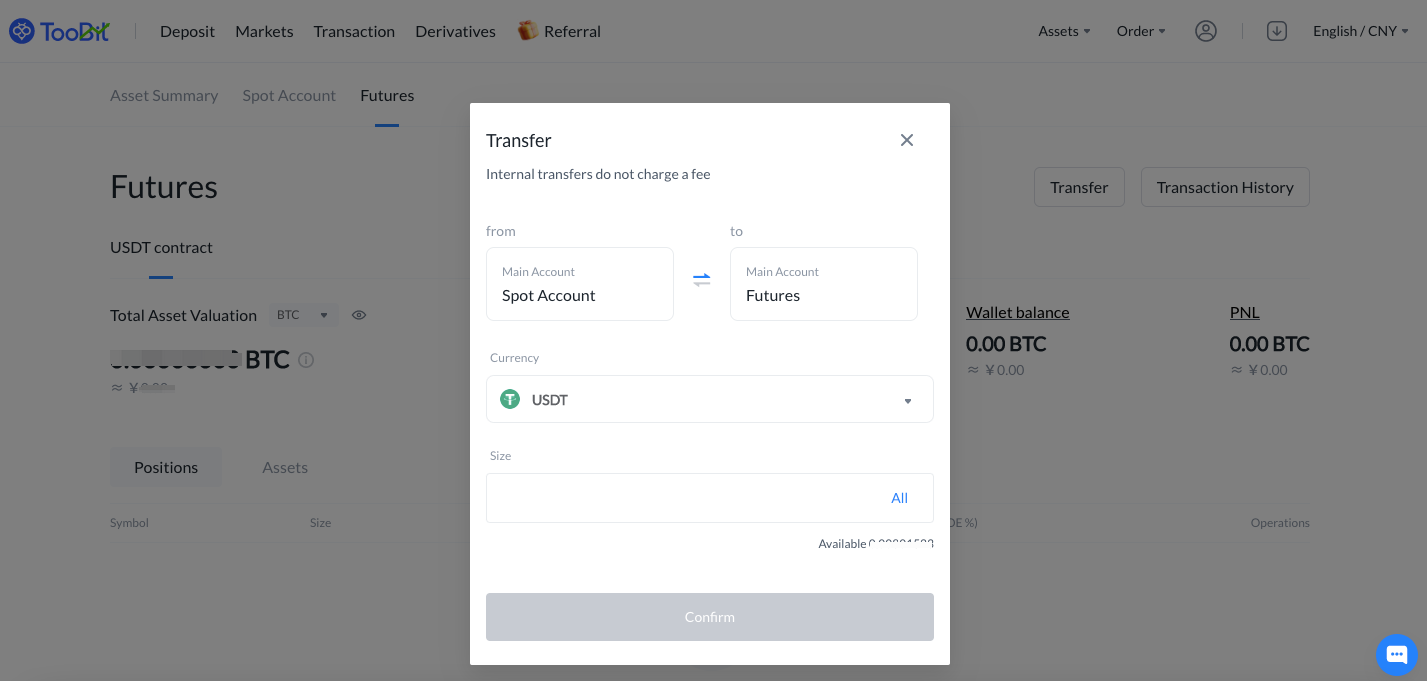The width and height of the screenshot is (1427, 681).
Task: Open the Assets dropdown menu
Action: [1064, 31]
